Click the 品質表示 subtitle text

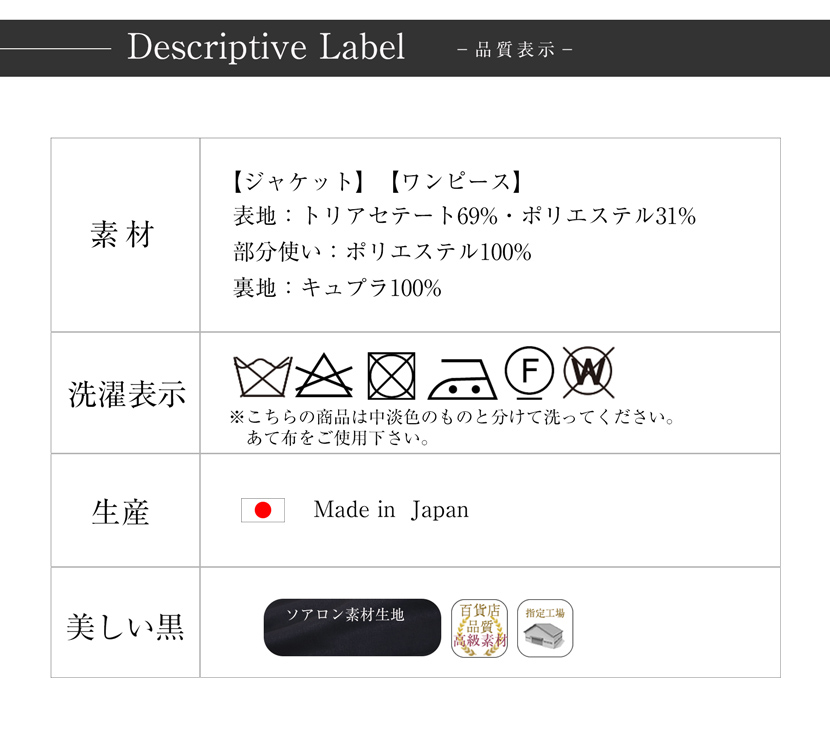[515, 50]
